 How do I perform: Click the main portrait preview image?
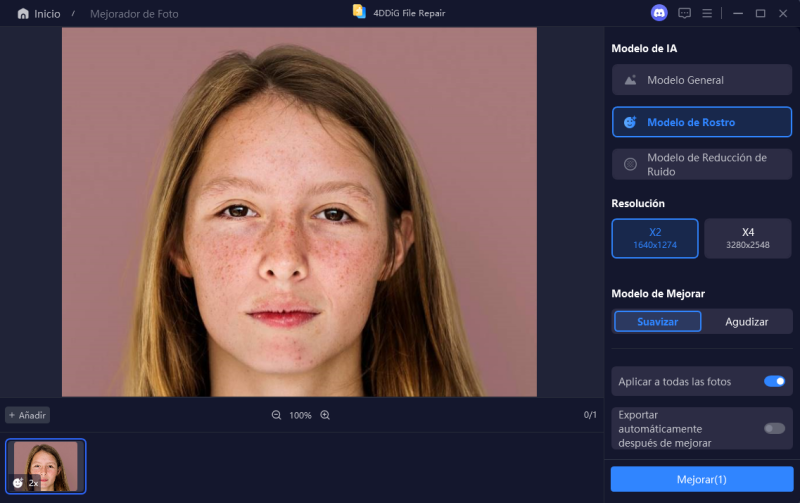click(x=299, y=212)
